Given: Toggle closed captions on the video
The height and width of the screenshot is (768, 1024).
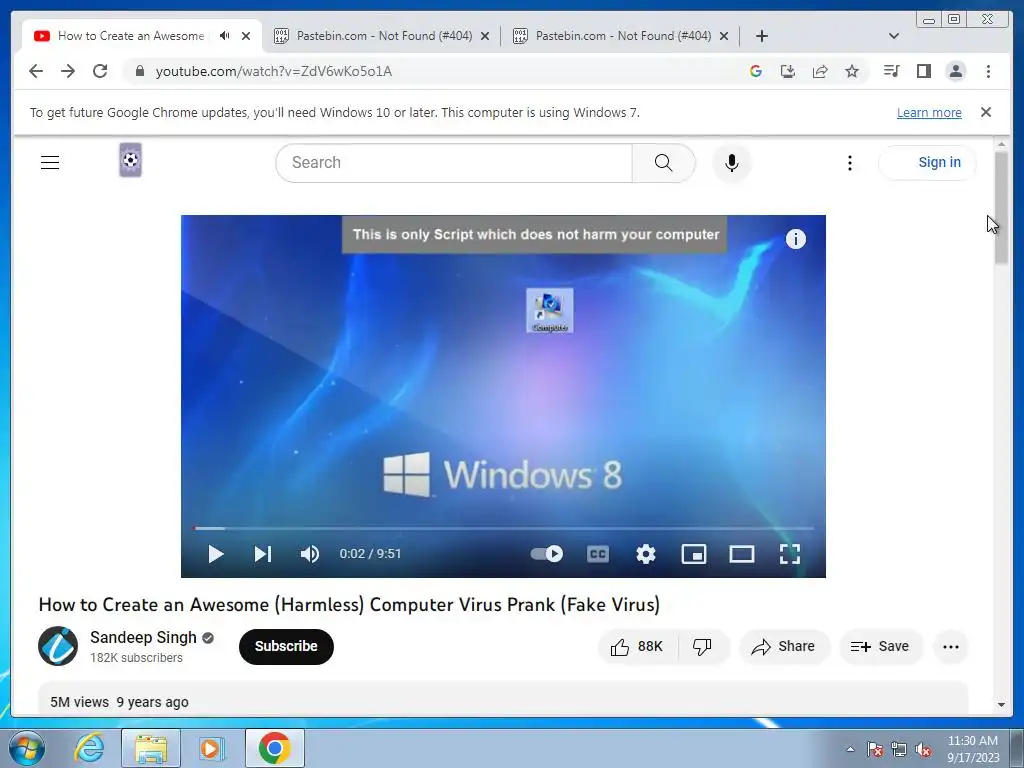Looking at the screenshot, I should click(598, 554).
